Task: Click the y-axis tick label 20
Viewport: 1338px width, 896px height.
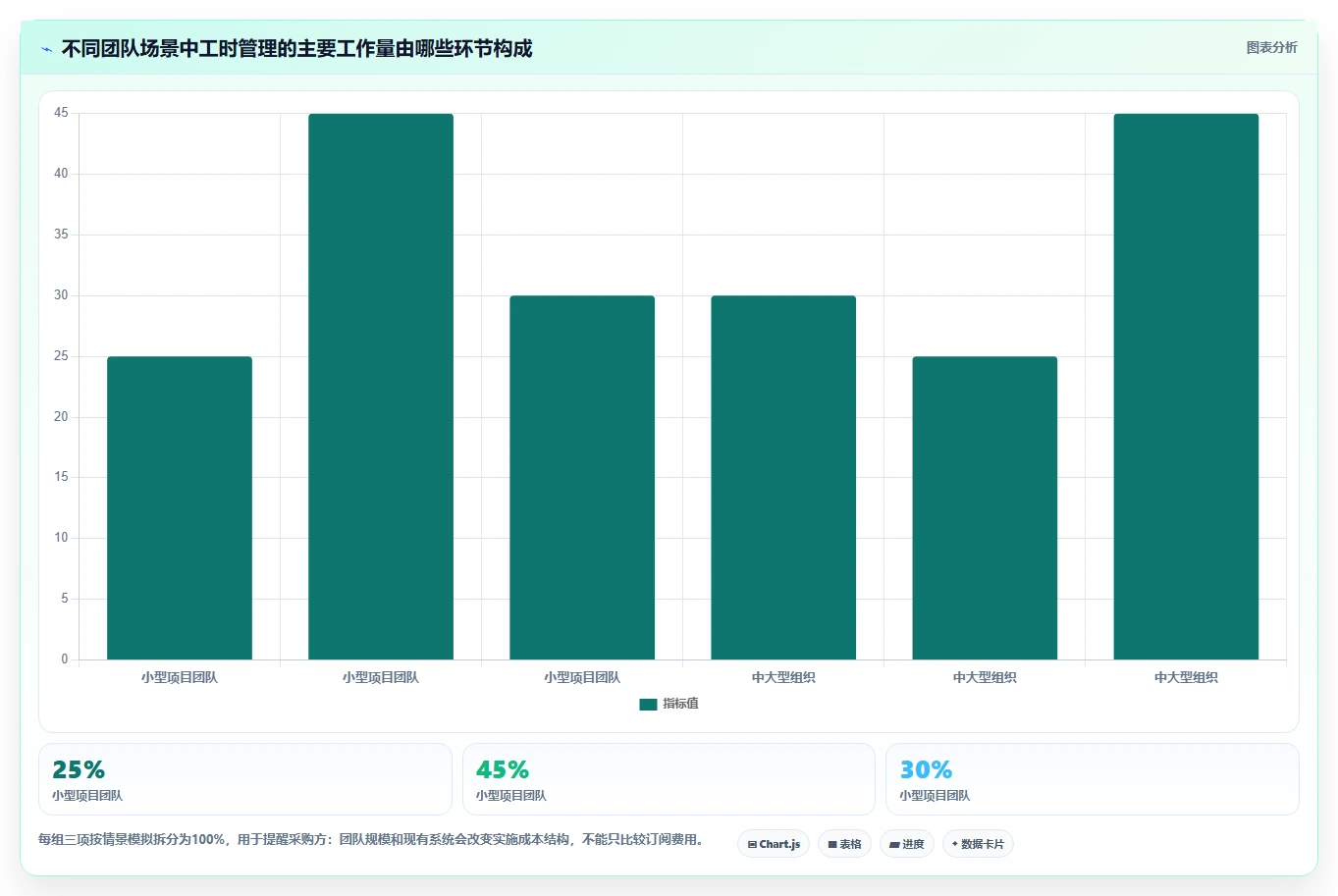Action: (62, 417)
